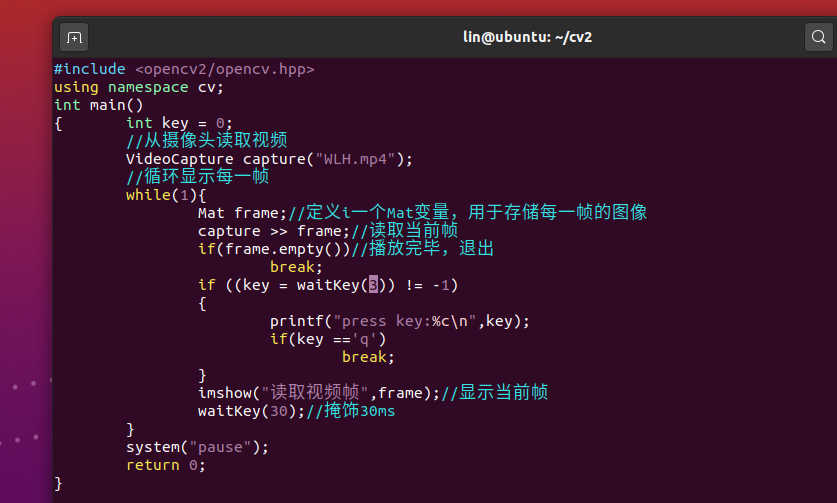Click the highlighted 3 in waitKey(3)
Screen dimensions: 837x503
coord(373,285)
